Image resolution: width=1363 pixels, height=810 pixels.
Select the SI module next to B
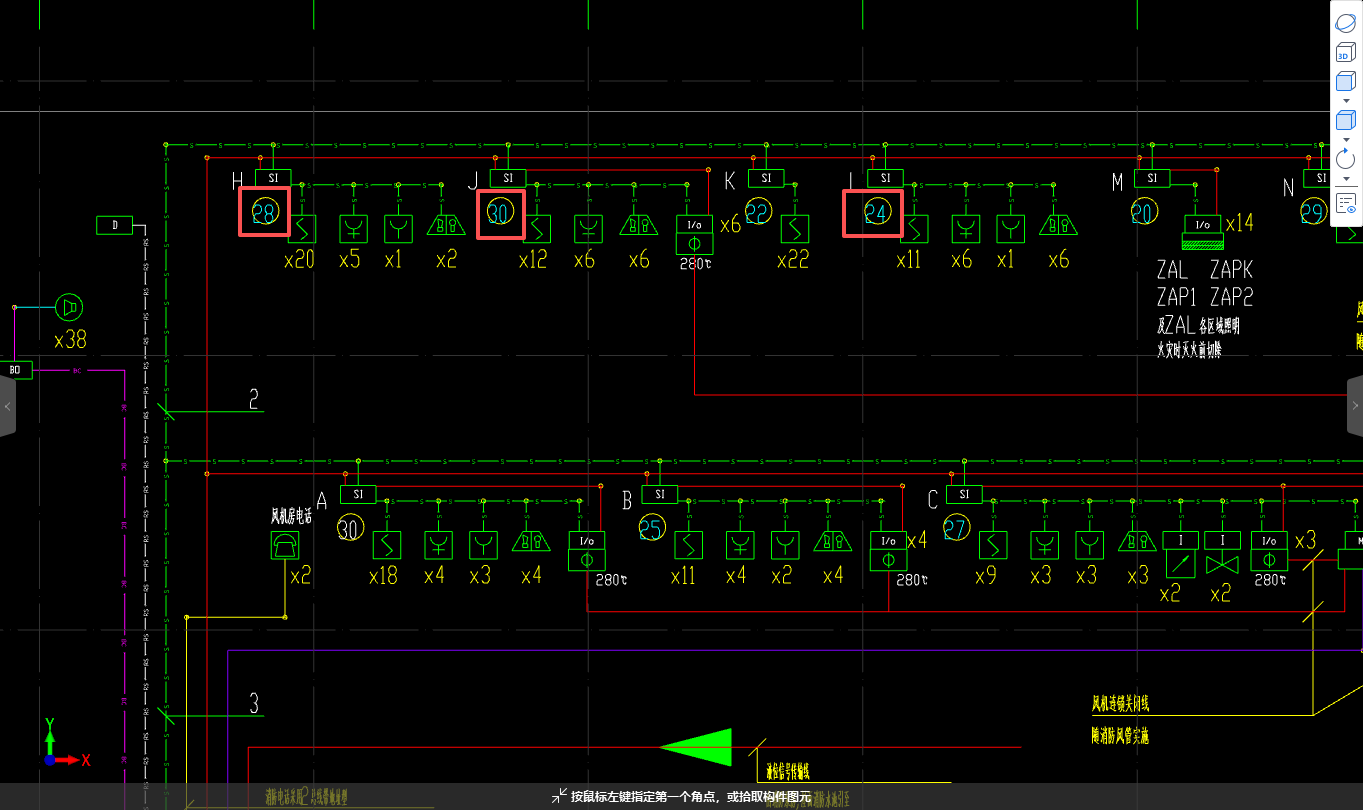pos(659,494)
